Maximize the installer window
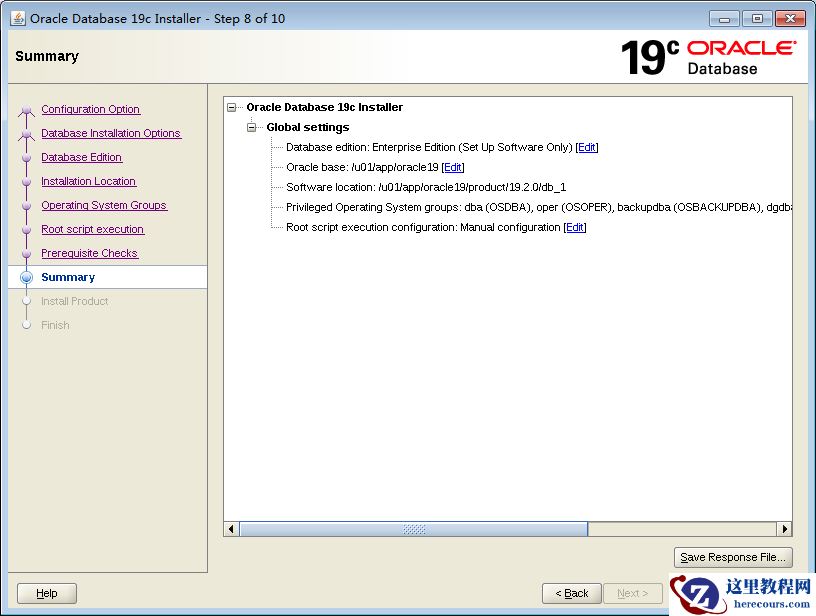The width and height of the screenshot is (816, 616). click(757, 19)
